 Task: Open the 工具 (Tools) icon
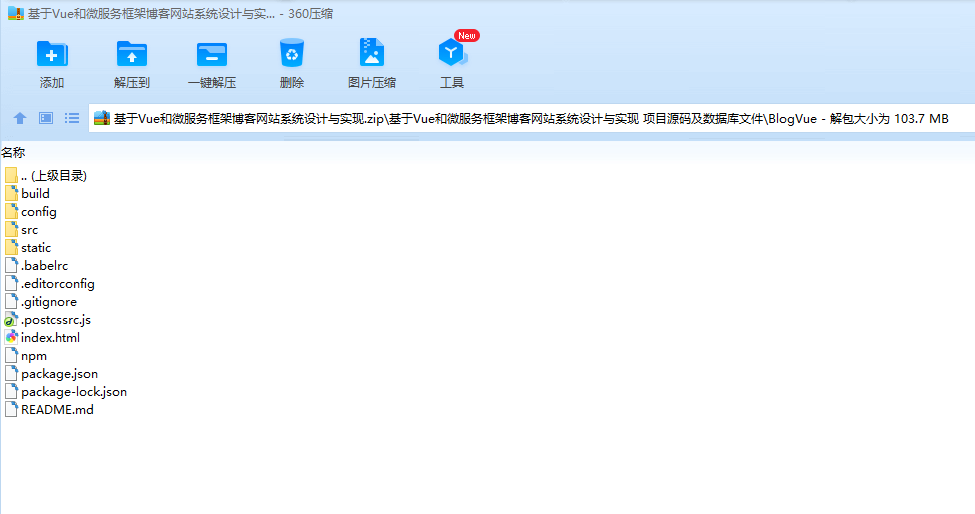pyautogui.click(x=452, y=53)
